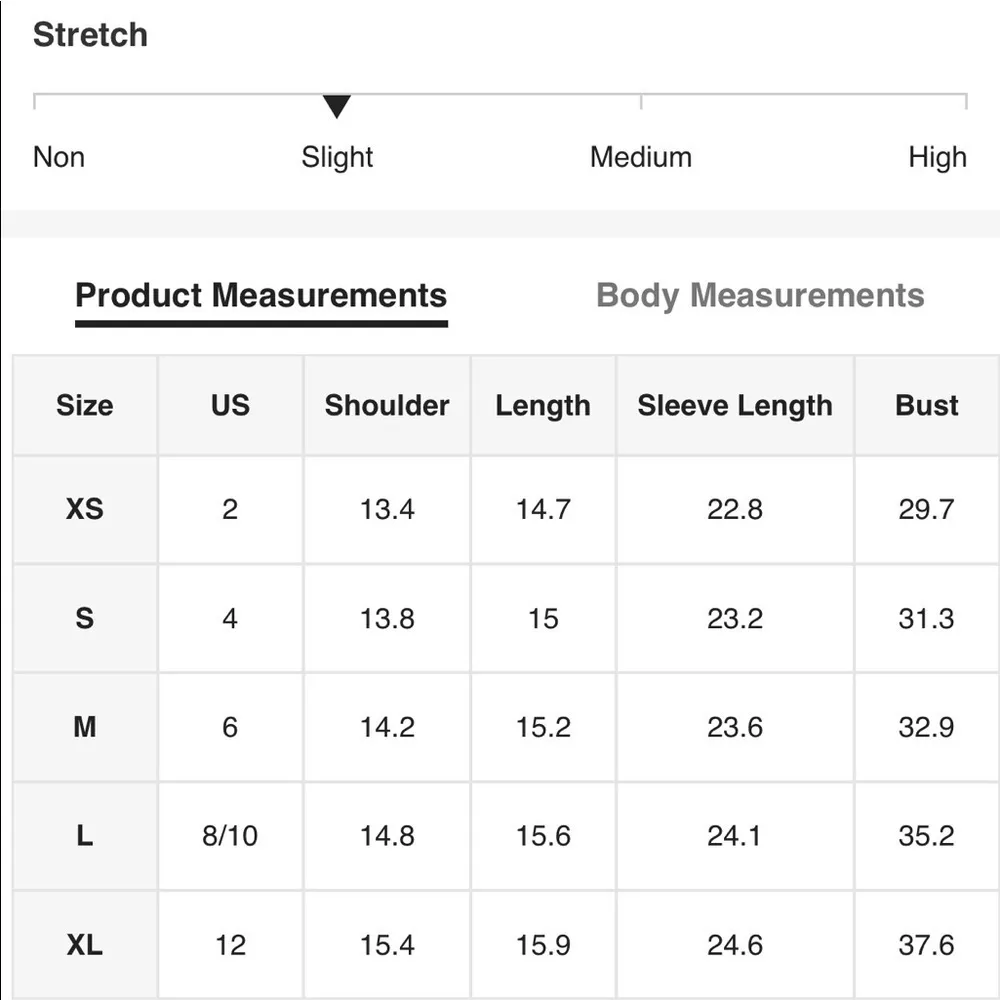Select the L size row label

pyautogui.click(x=85, y=836)
